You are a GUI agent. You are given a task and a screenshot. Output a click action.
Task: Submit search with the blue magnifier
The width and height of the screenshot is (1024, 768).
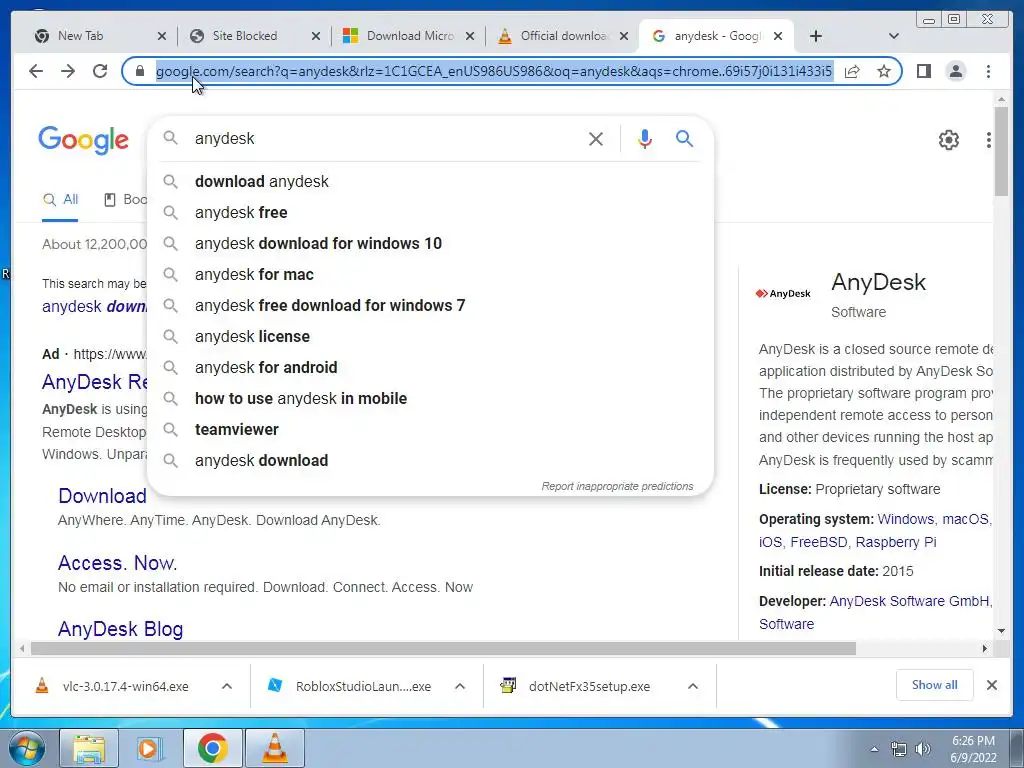tap(684, 138)
